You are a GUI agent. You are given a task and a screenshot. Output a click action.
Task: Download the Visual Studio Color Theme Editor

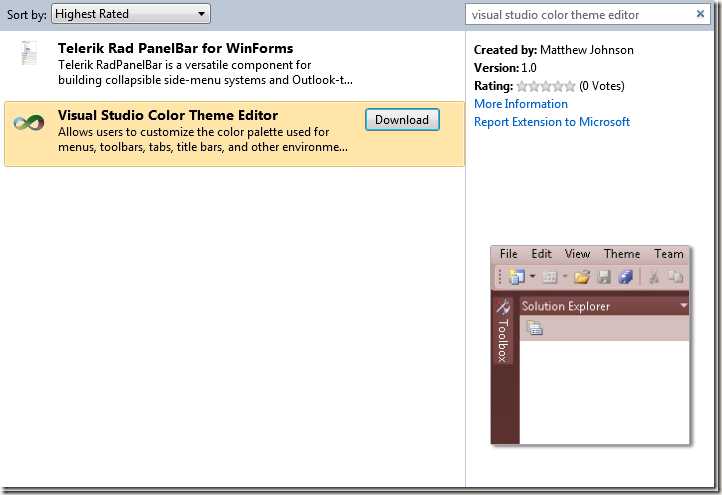point(402,120)
